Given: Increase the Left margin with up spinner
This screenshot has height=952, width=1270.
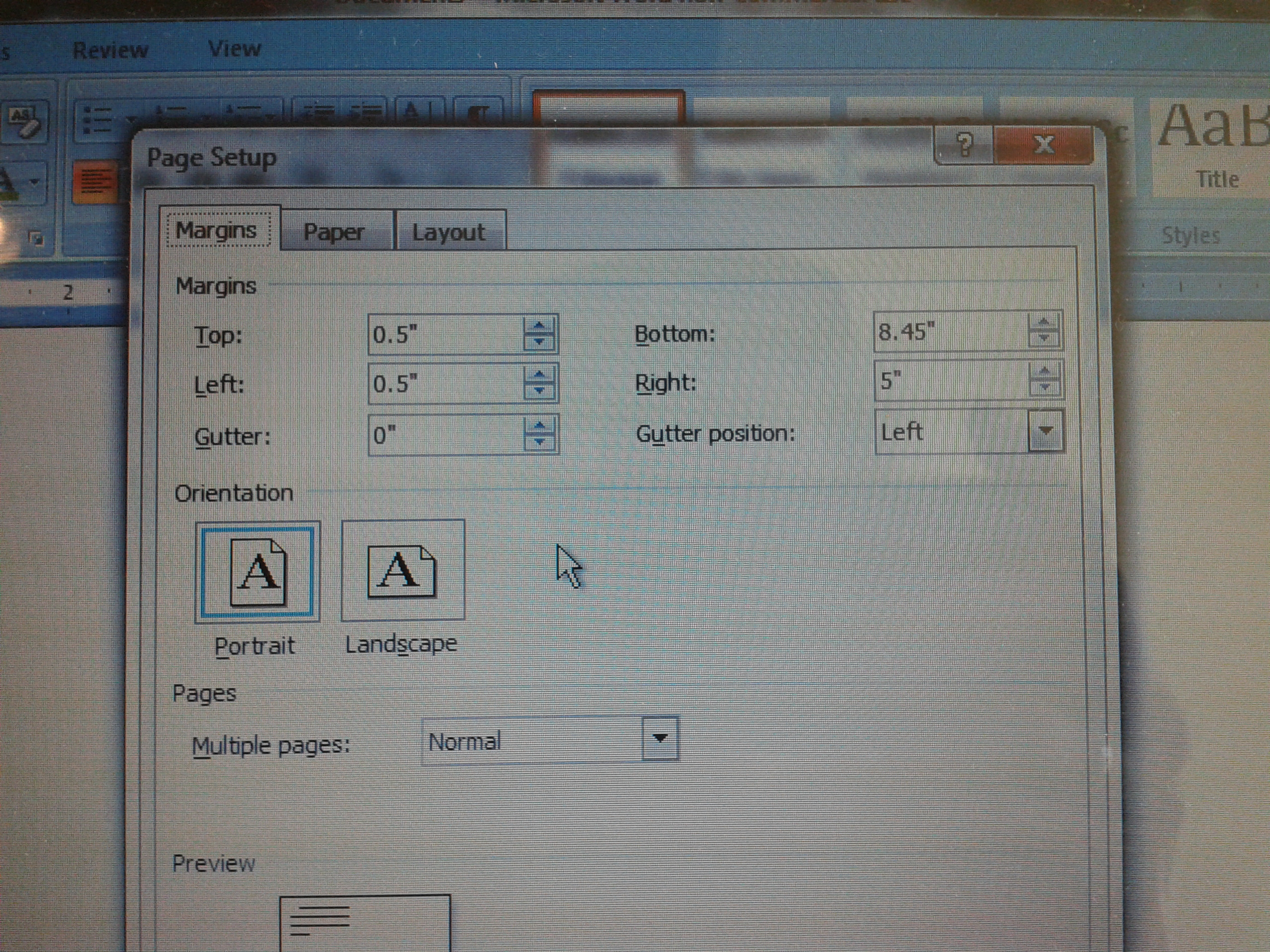Looking at the screenshot, I should pos(539,375).
